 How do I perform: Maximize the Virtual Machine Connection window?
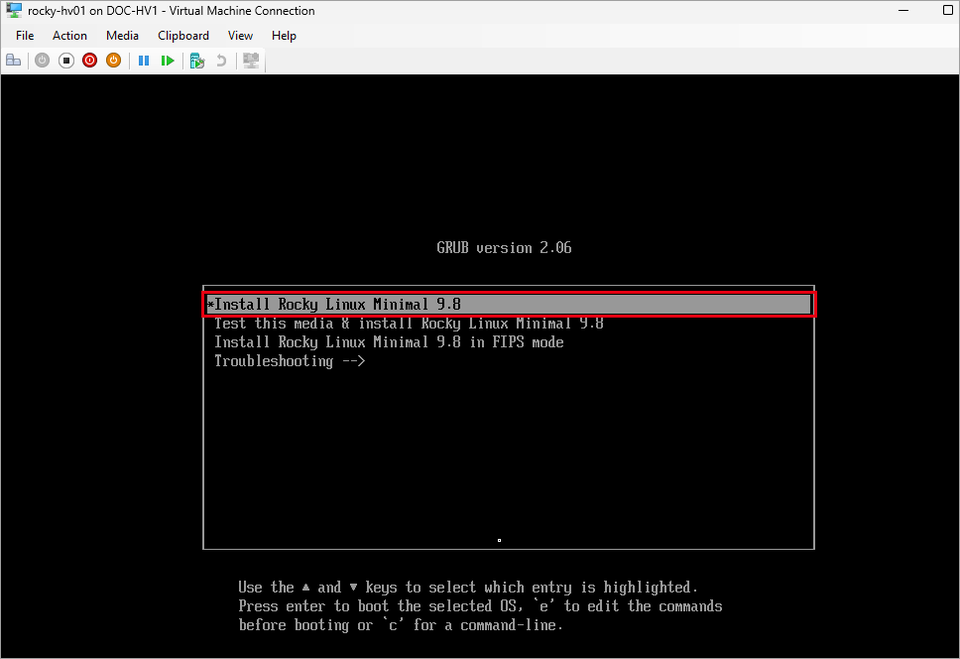[947, 10]
